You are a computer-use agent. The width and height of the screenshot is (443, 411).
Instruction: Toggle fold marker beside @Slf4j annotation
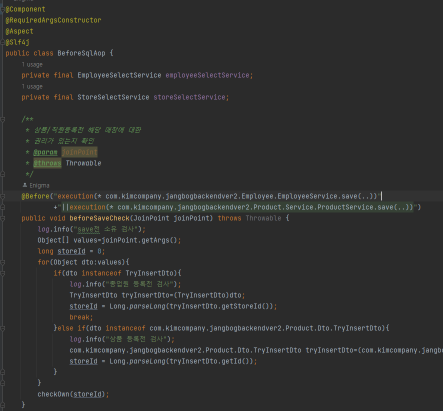[x=2, y=42]
